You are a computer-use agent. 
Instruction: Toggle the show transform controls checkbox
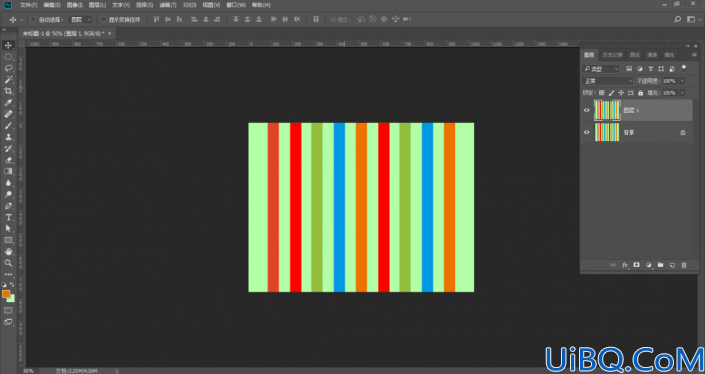103,19
